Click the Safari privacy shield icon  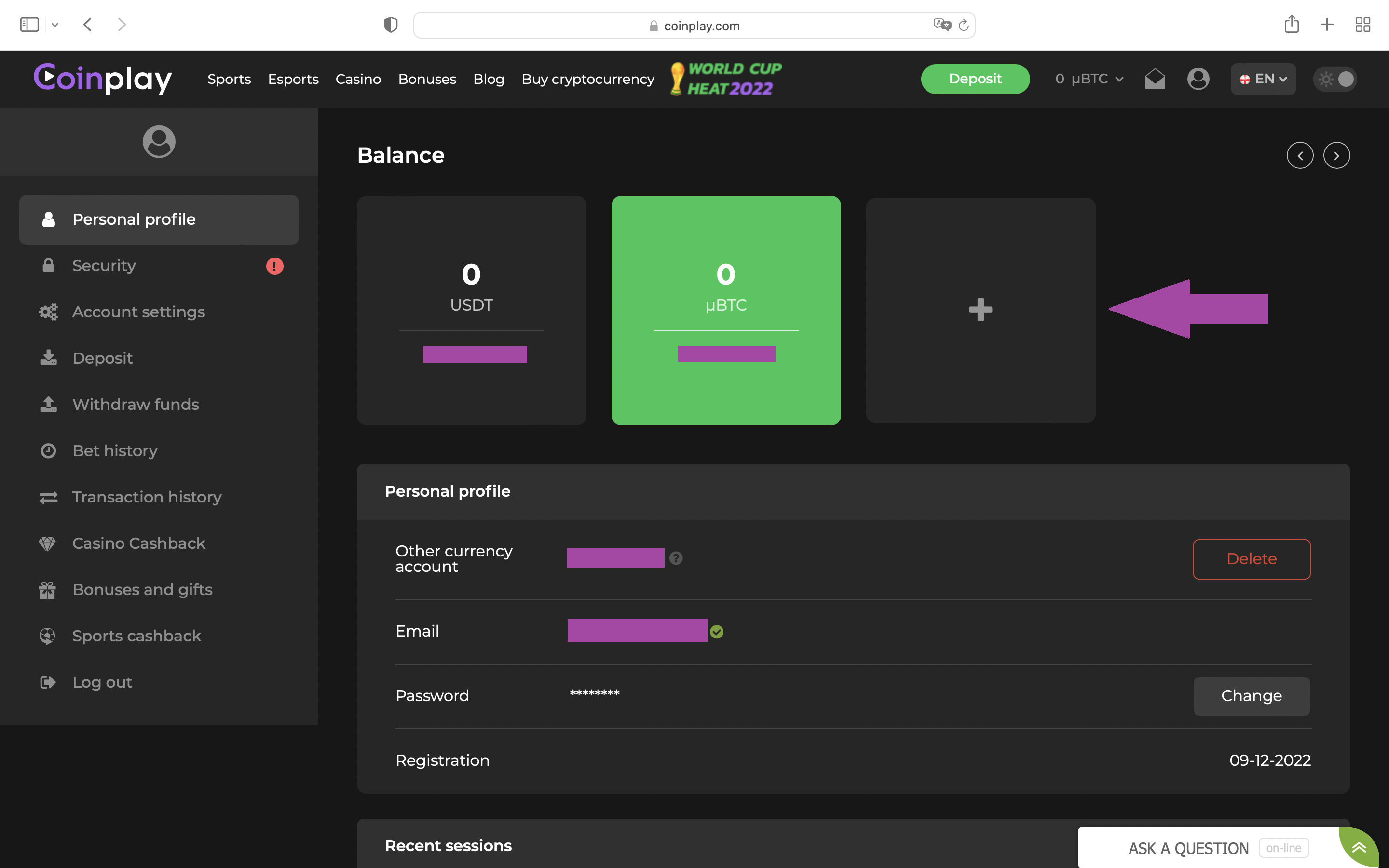point(391,25)
